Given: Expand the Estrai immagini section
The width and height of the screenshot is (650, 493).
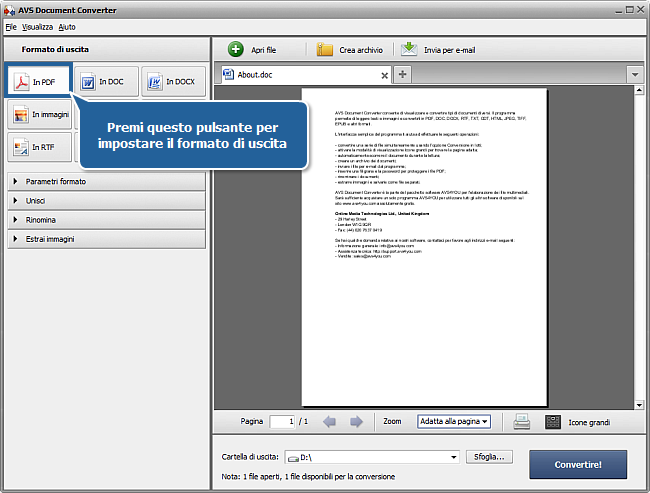Looking at the screenshot, I should 107,239.
